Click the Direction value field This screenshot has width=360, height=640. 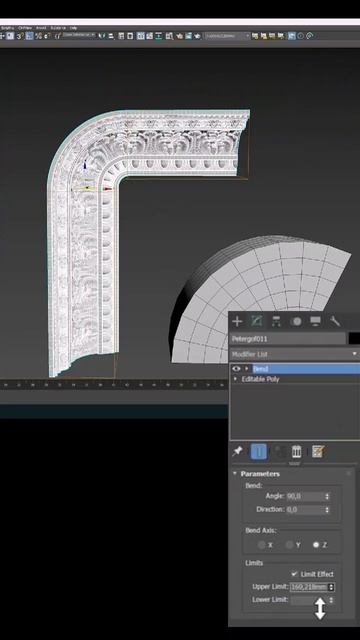(x=305, y=510)
